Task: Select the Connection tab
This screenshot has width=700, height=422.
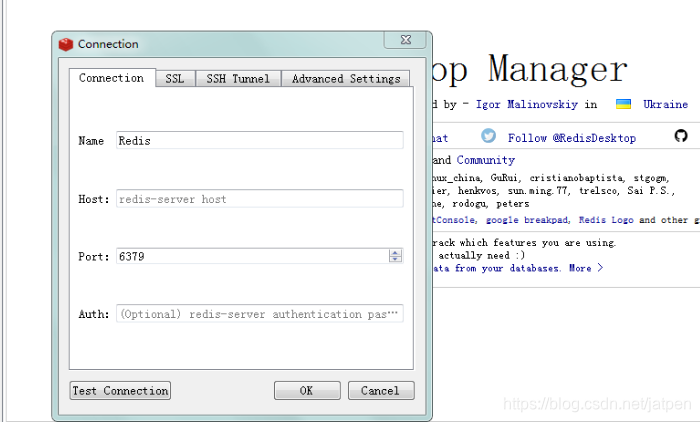Action: click(112, 78)
